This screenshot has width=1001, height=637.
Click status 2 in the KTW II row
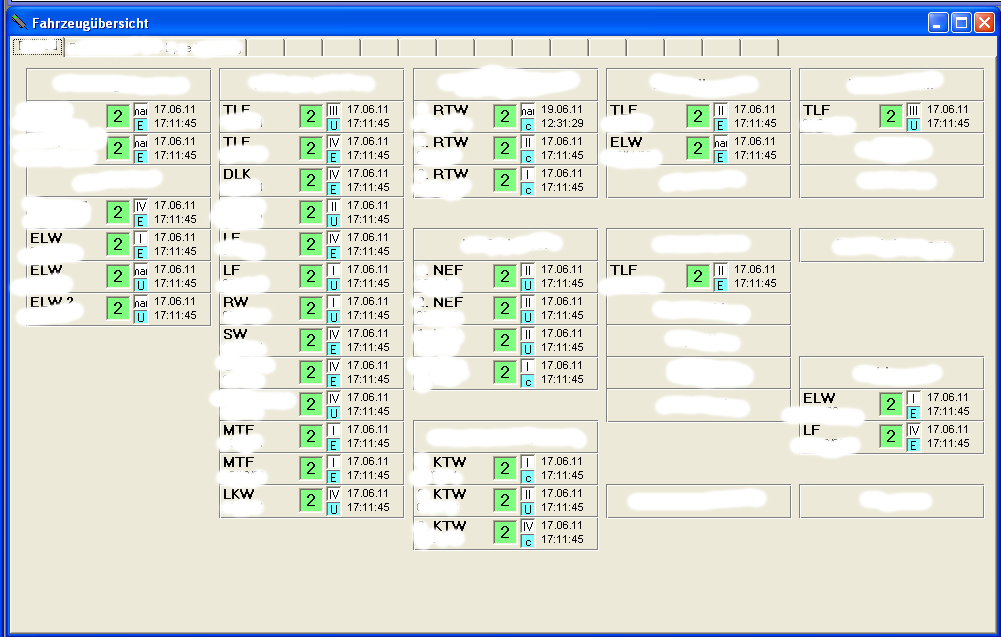tap(505, 500)
